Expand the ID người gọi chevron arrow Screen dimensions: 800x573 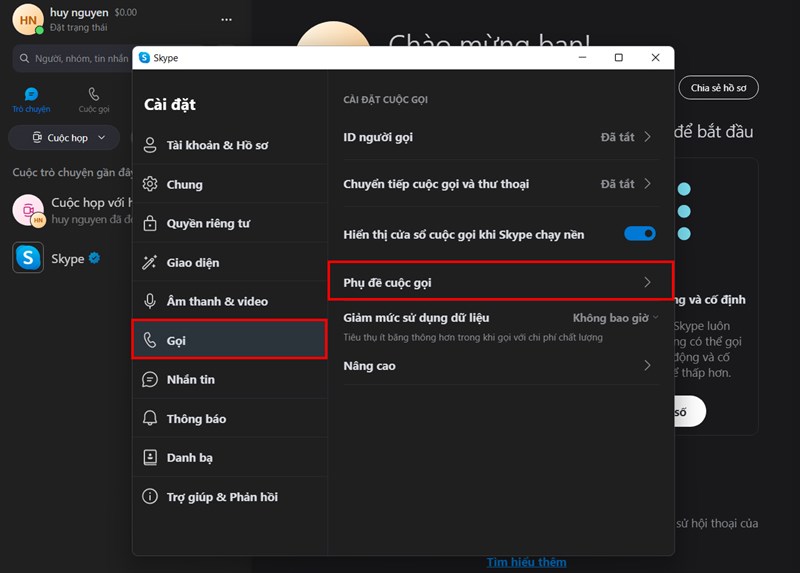[x=647, y=137]
